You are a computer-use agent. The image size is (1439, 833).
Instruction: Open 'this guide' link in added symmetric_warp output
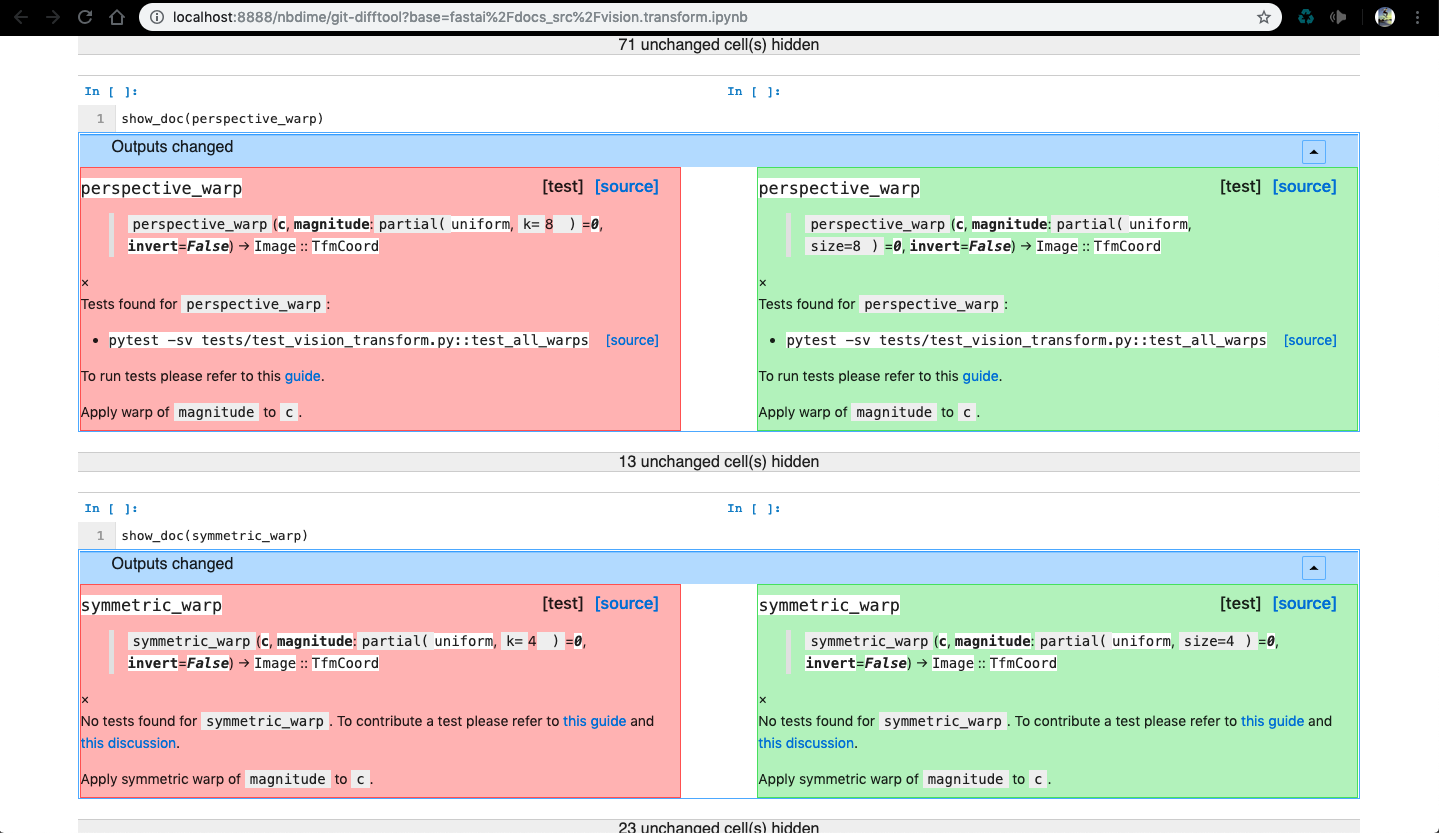click(x=1273, y=721)
